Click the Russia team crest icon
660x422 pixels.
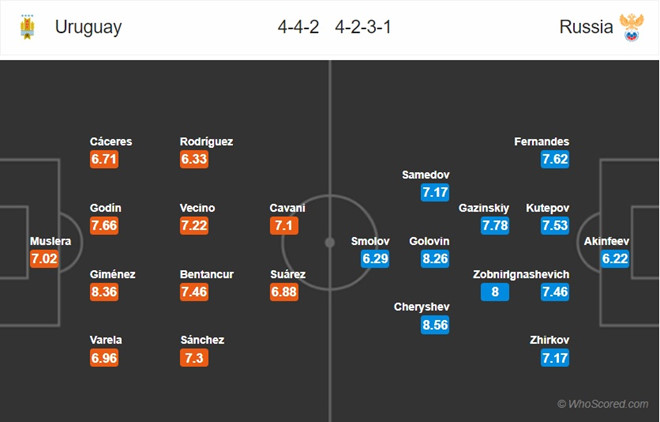(632, 28)
